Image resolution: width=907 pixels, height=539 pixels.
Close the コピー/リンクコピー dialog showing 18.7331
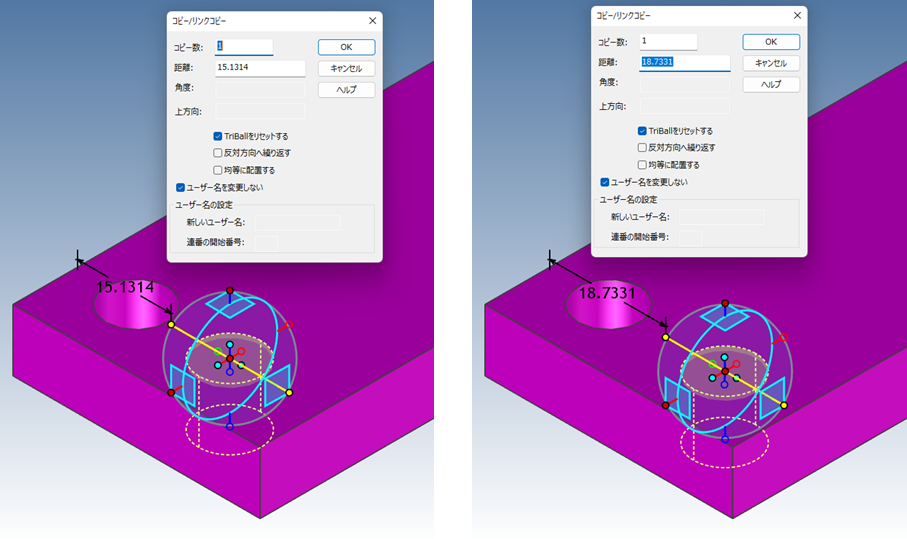[x=797, y=15]
